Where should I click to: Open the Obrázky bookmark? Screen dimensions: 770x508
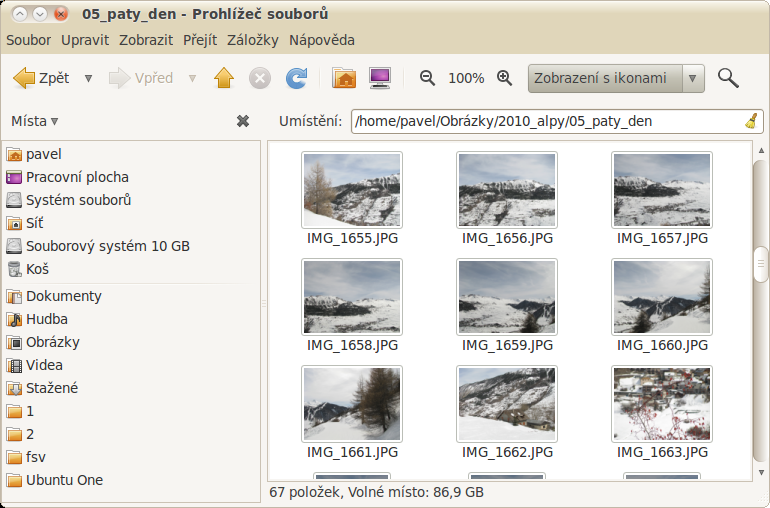[x=132, y=342]
